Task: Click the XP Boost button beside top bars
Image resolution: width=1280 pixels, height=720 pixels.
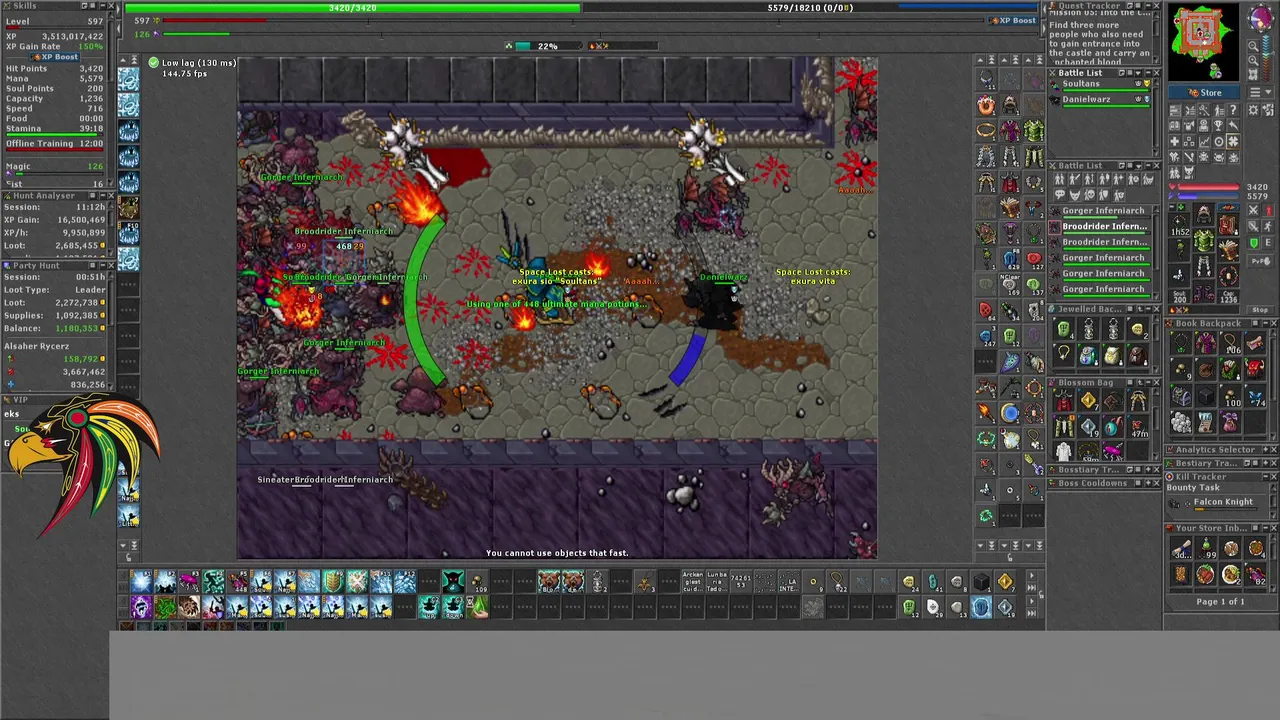Action: pos(1012,20)
